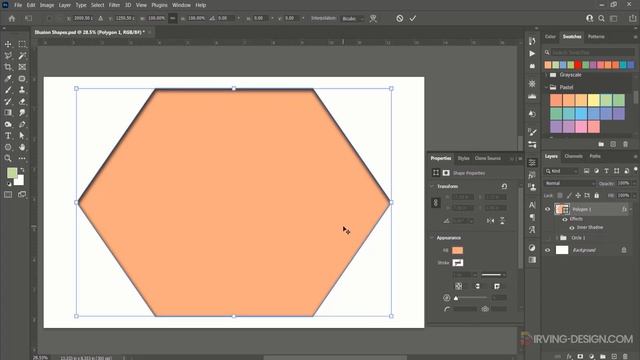Open the Interpolation Bicubic dropdown
Image resolution: width=640 pixels, height=360 pixels.
(x=353, y=19)
